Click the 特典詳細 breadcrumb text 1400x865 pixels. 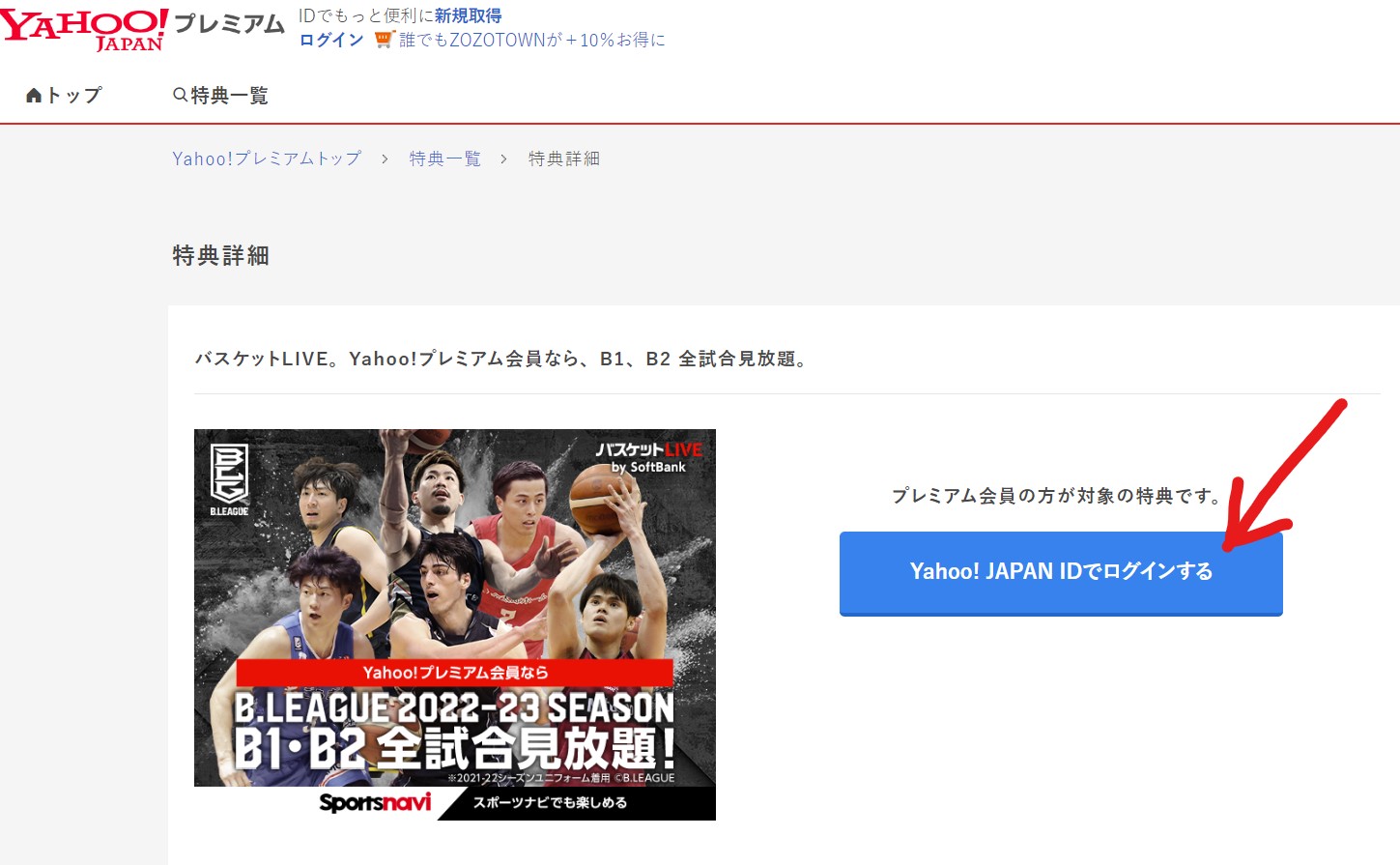click(564, 159)
